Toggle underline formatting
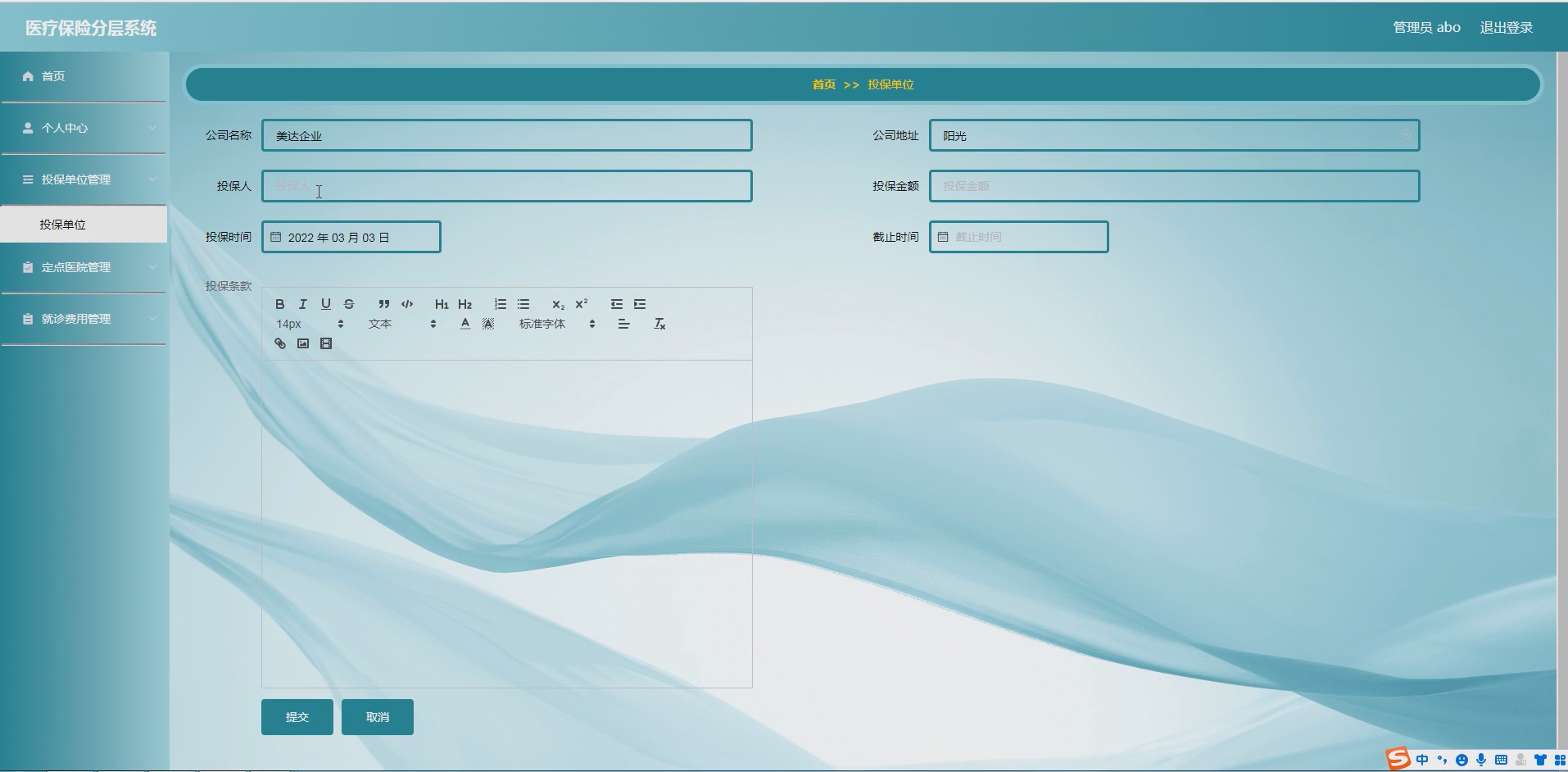 [325, 304]
